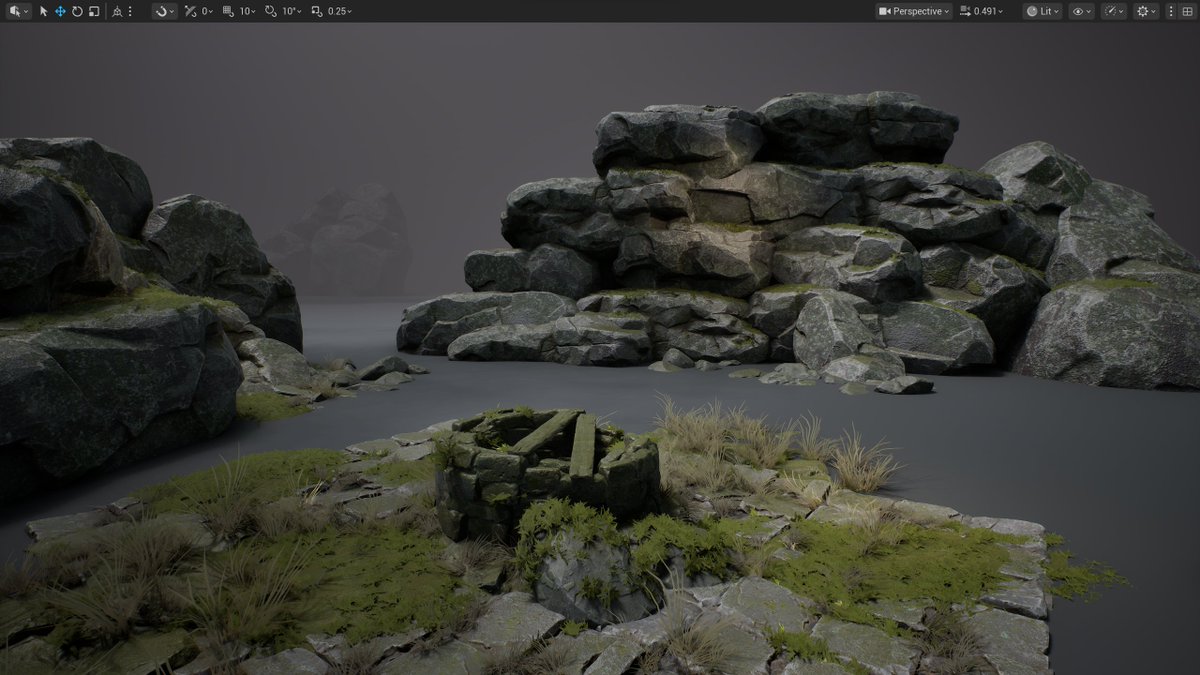Open the Show flags eye dropdown

tap(1082, 11)
